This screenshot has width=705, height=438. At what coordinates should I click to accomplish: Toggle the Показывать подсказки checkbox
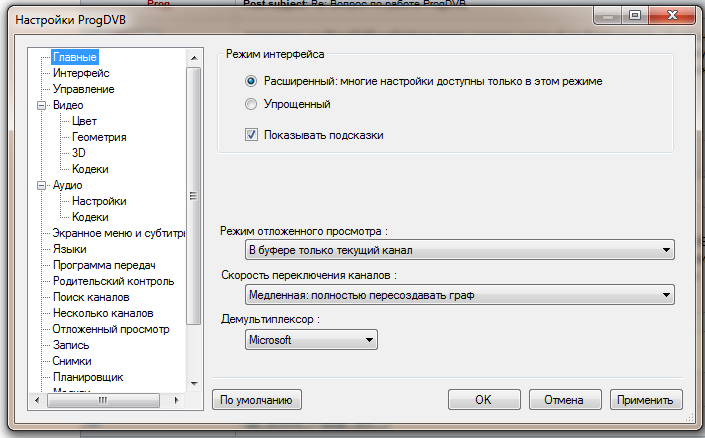coord(251,134)
